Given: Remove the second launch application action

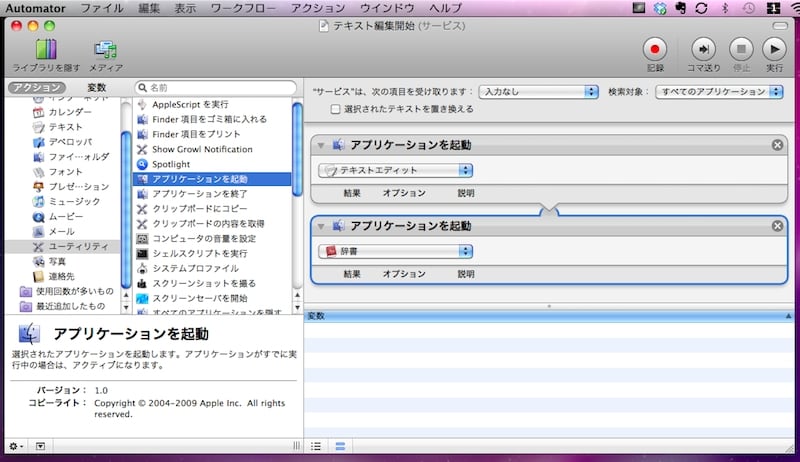Looking at the screenshot, I should (777, 225).
